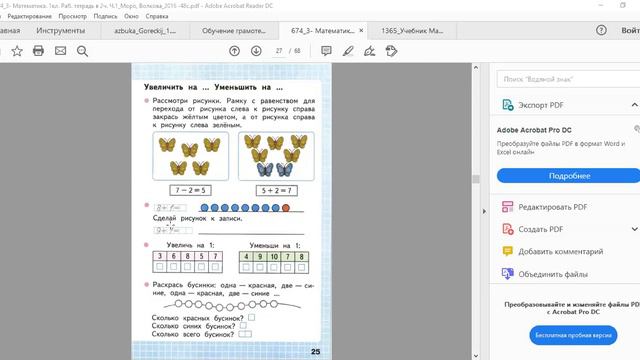This screenshot has width=640, height=360.
Task: Click the star bookmark icon
Action: tap(17, 51)
